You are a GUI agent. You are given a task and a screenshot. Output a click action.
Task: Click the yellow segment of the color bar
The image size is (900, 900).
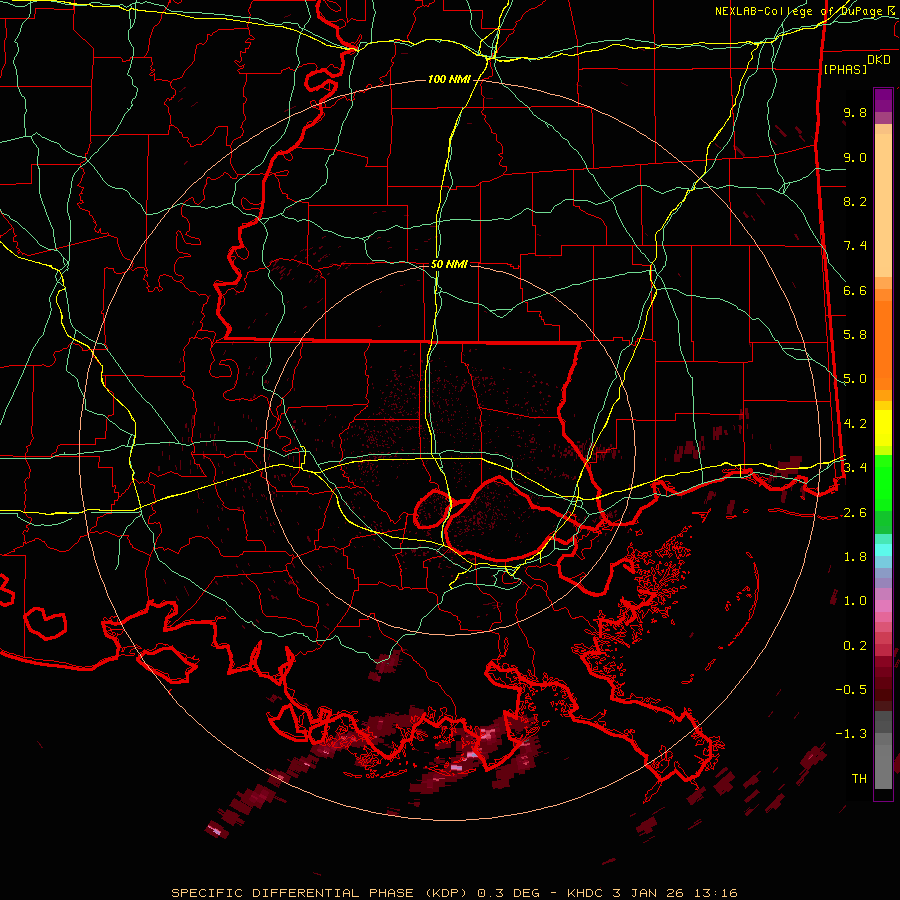click(883, 428)
